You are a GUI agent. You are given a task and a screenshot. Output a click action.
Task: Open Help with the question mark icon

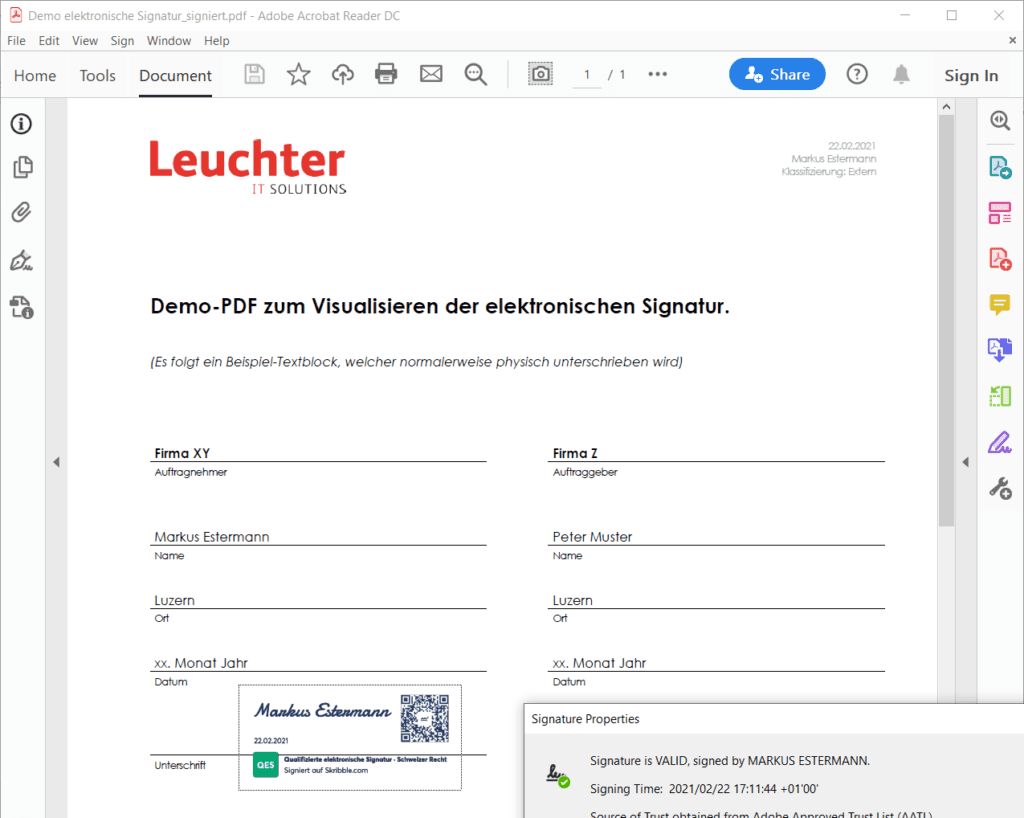coord(857,74)
